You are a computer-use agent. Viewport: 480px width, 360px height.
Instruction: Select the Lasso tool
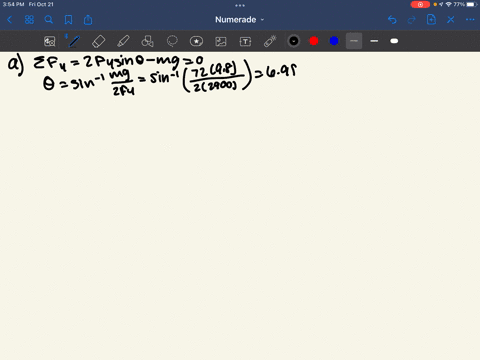click(172, 41)
